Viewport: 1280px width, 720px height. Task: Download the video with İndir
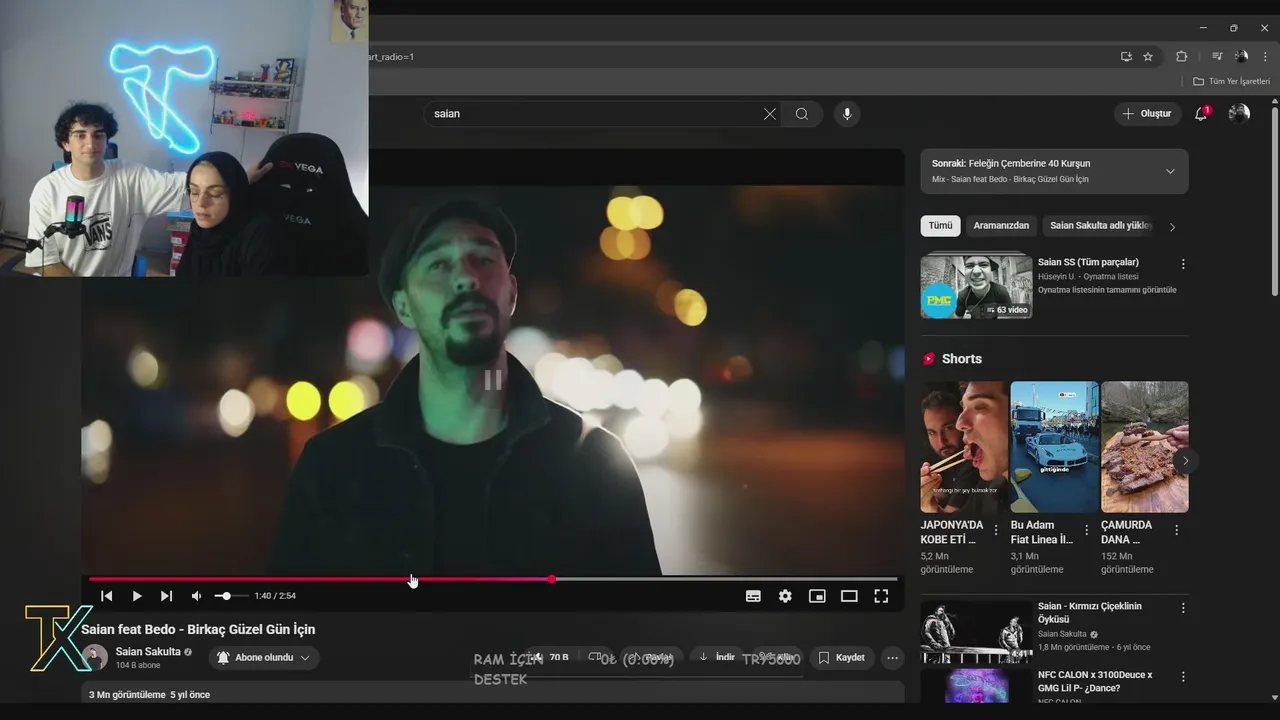point(717,657)
